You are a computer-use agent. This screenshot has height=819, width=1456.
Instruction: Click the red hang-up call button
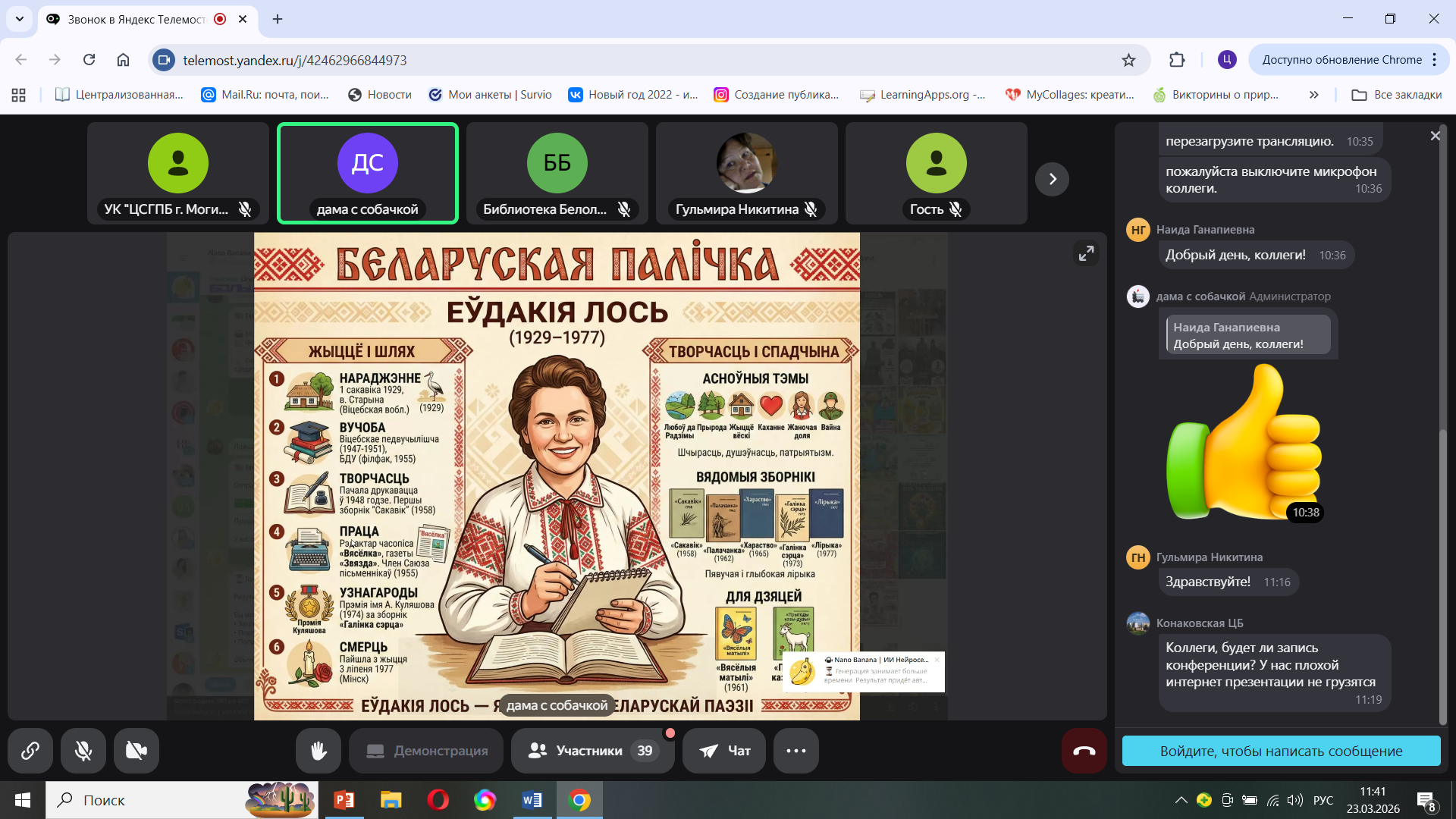pyautogui.click(x=1084, y=751)
